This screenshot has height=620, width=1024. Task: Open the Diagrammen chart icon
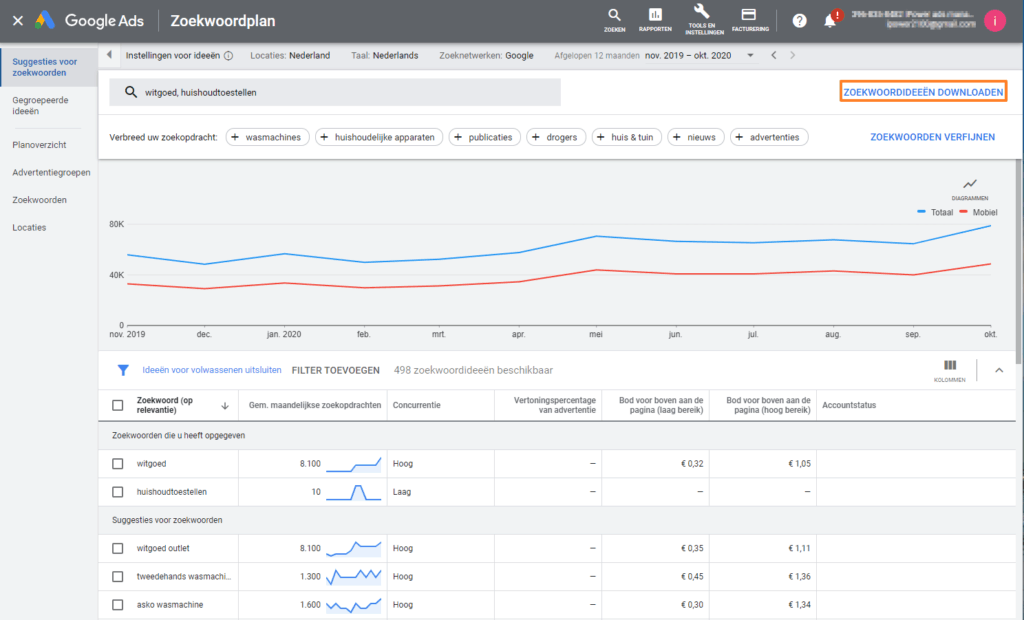click(x=970, y=189)
